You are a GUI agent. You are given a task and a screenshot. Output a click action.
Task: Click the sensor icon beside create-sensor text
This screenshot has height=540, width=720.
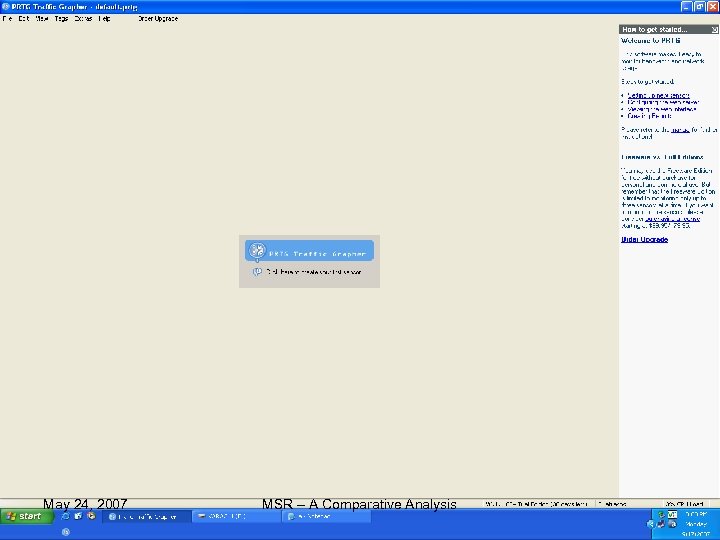(x=257, y=272)
